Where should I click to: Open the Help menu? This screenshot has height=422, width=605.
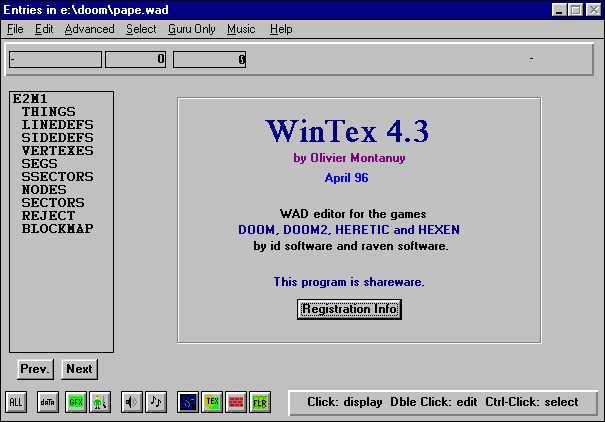point(281,29)
